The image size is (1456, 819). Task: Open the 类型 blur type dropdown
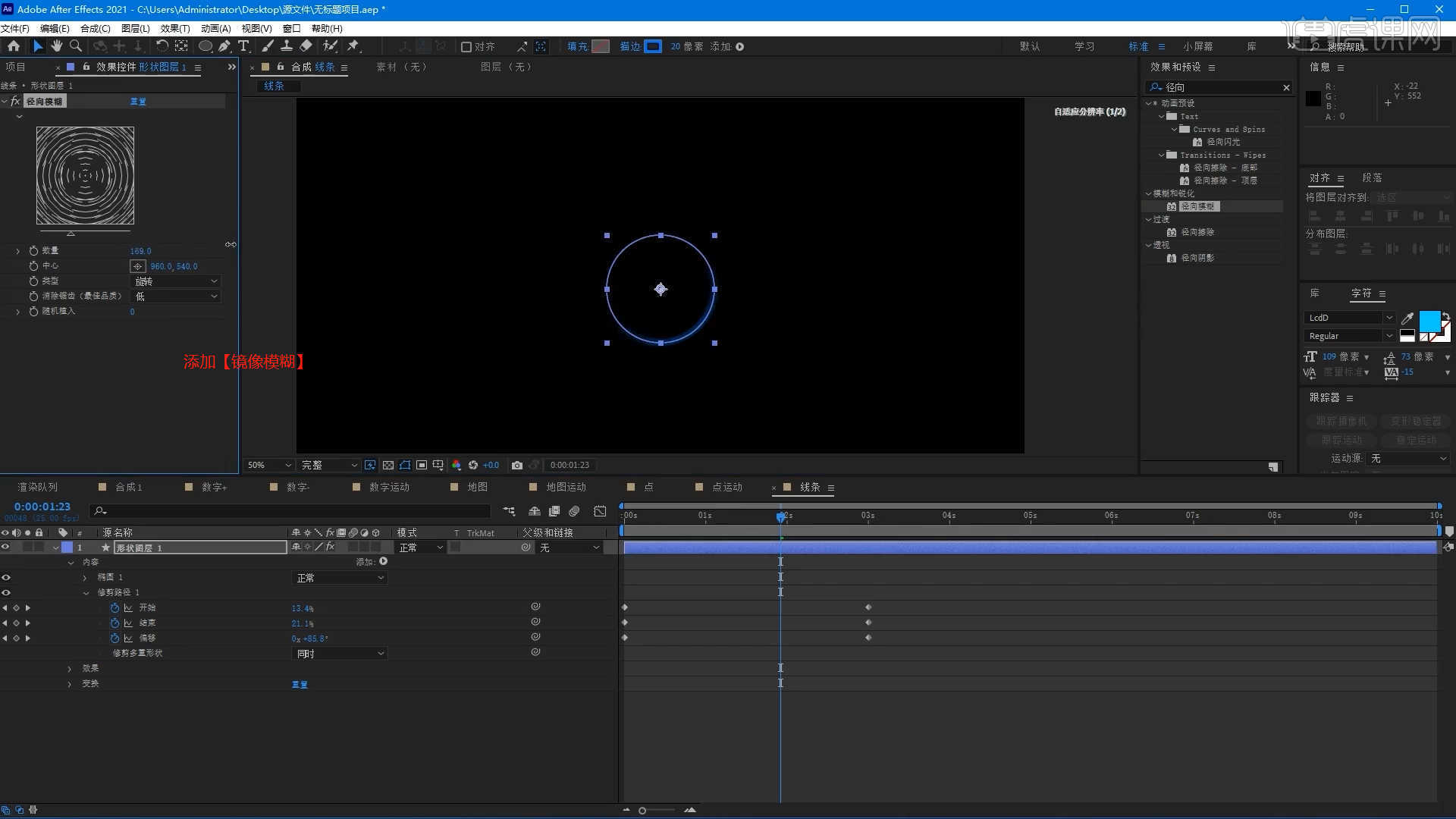(x=176, y=281)
